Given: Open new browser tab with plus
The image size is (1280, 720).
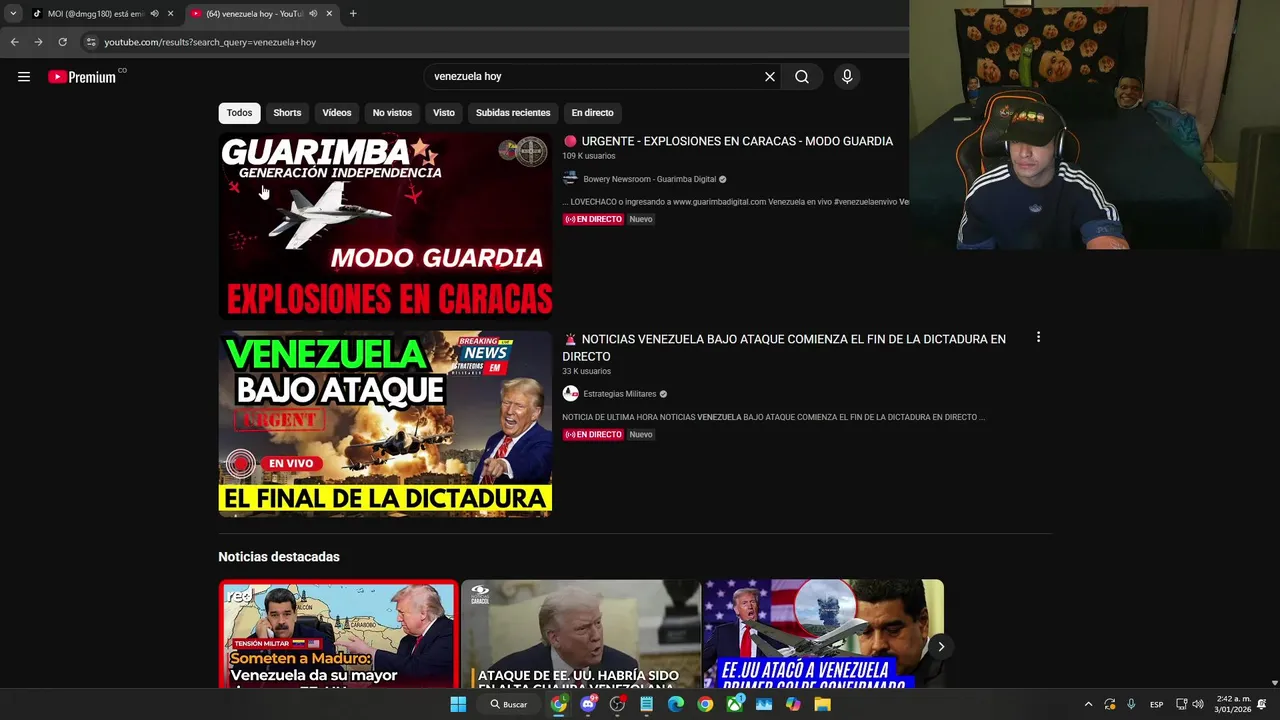Looking at the screenshot, I should [x=353, y=14].
